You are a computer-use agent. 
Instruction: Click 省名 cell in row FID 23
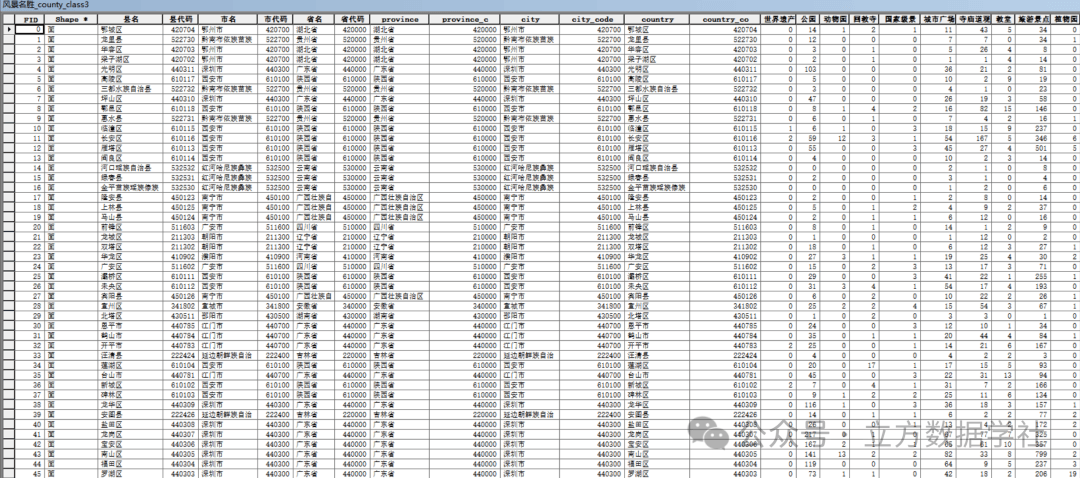314,256
